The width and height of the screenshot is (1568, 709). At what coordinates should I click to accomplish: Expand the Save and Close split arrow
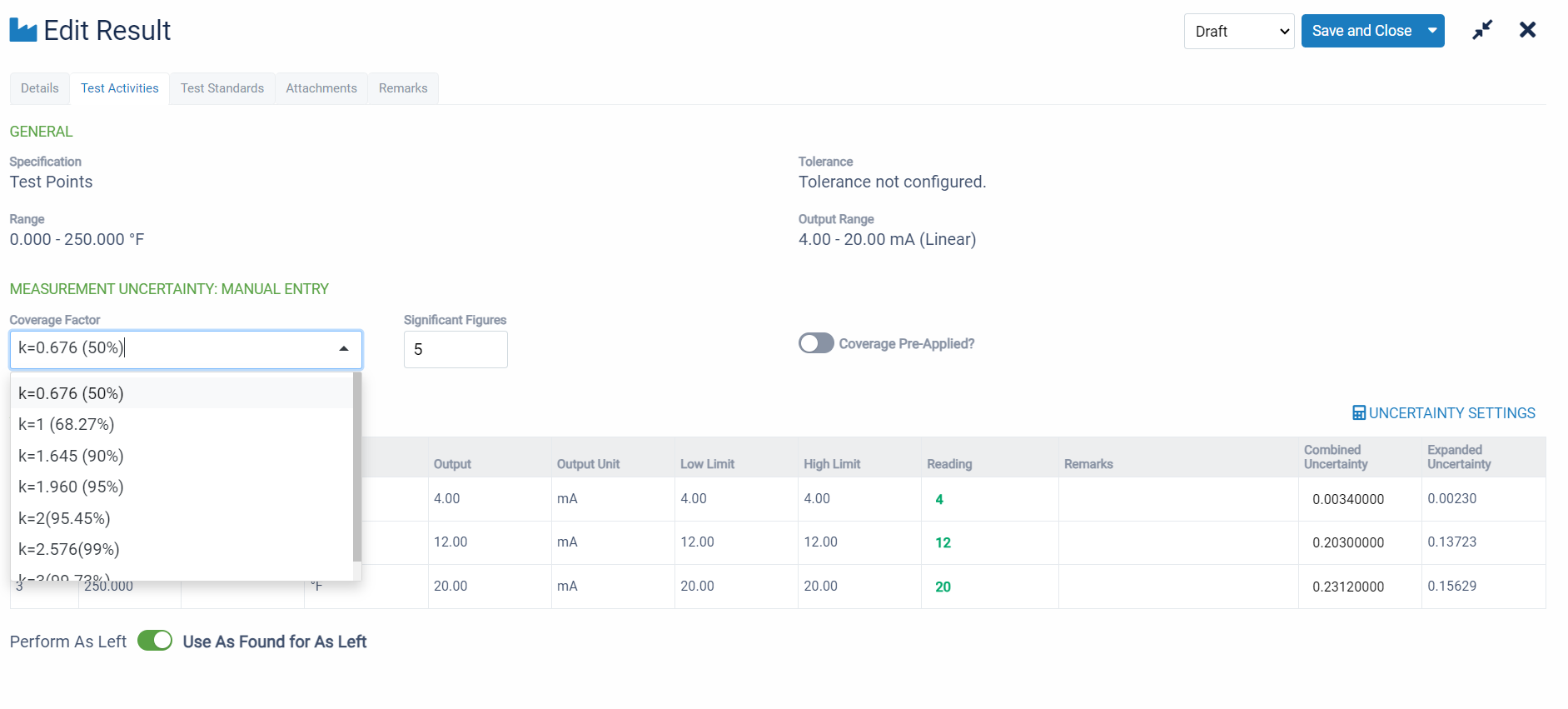[x=1432, y=31]
